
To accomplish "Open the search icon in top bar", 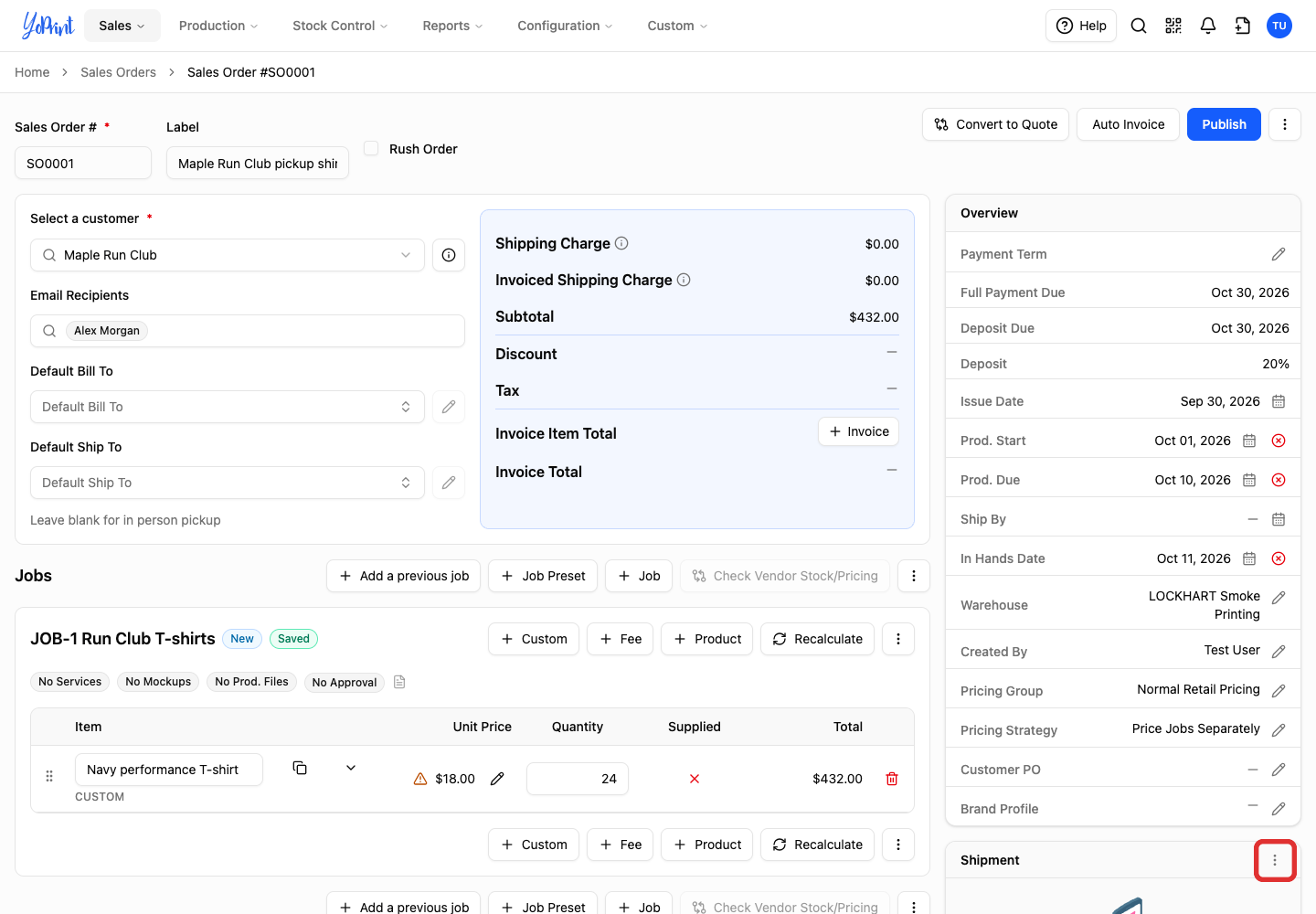I will pos(1139,26).
